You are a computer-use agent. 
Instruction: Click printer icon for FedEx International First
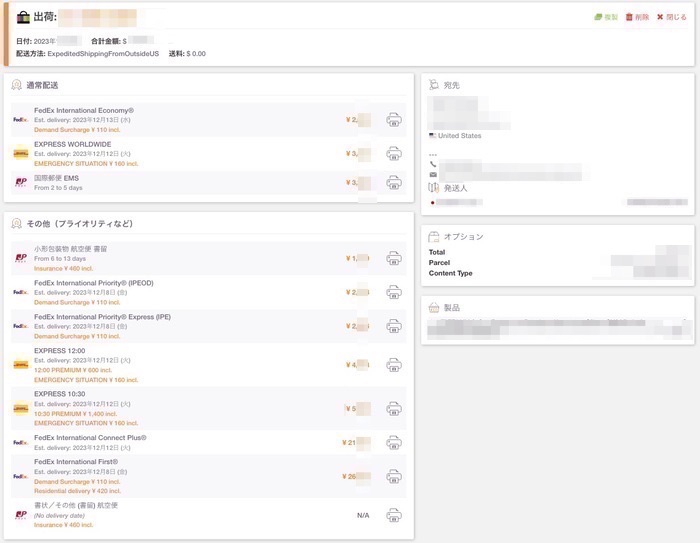394,476
